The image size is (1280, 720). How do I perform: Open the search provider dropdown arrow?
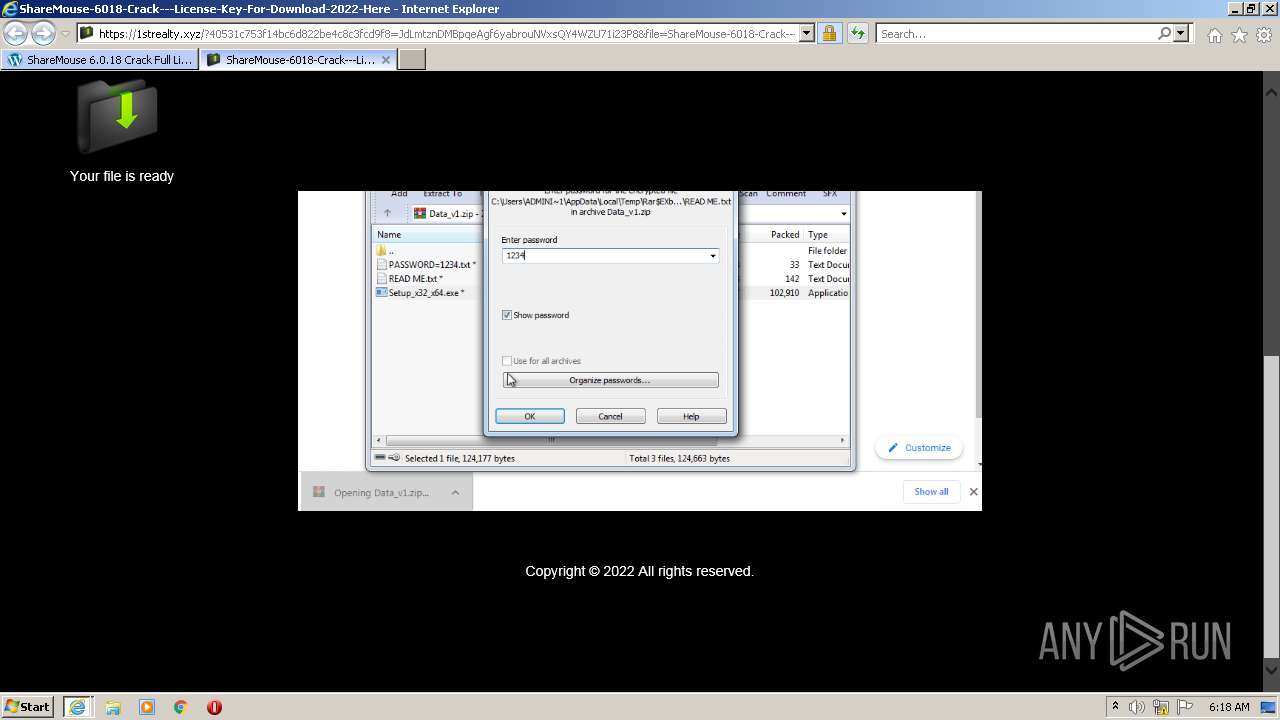1181,34
